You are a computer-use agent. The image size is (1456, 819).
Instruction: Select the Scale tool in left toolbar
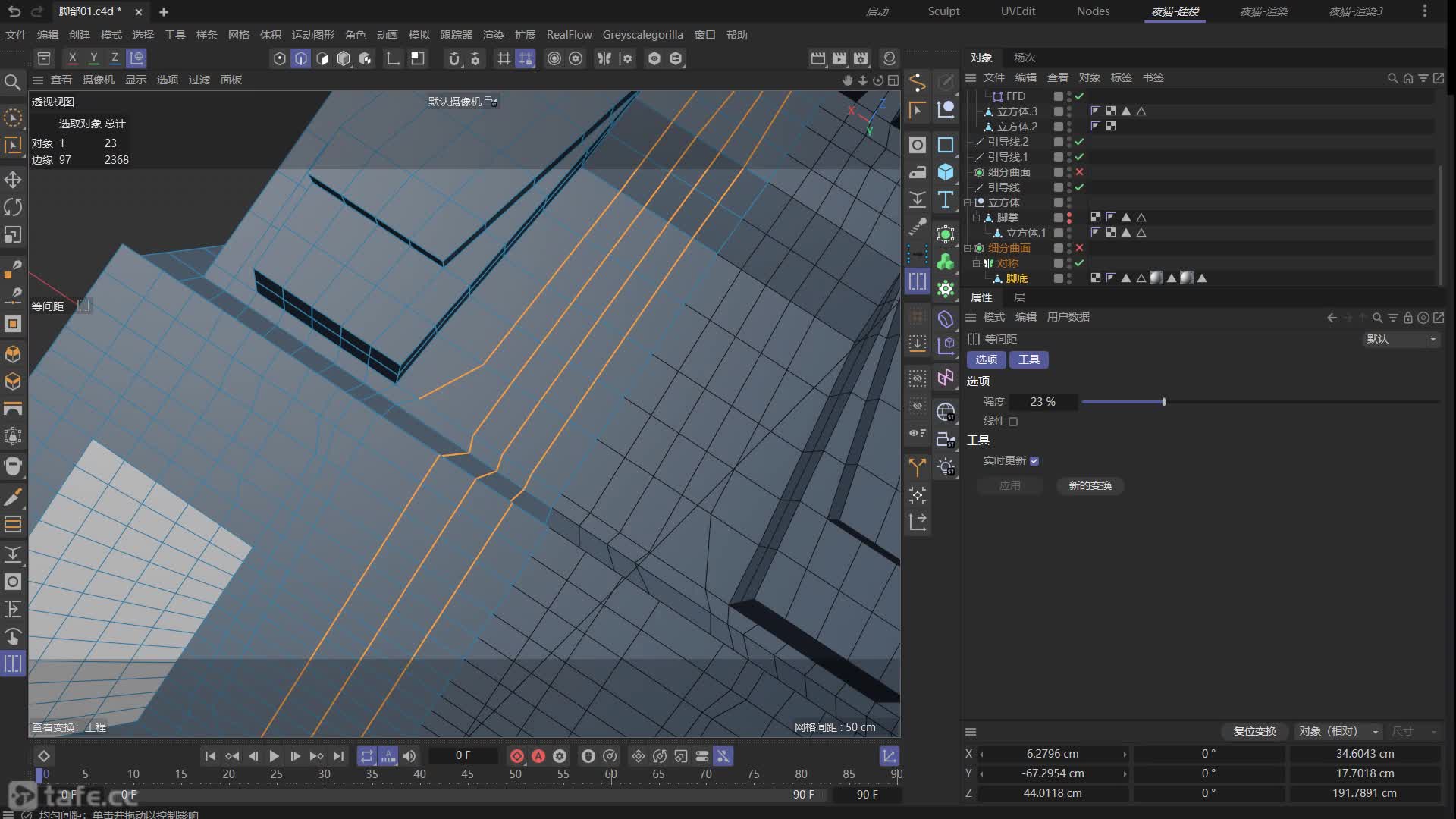click(13, 235)
